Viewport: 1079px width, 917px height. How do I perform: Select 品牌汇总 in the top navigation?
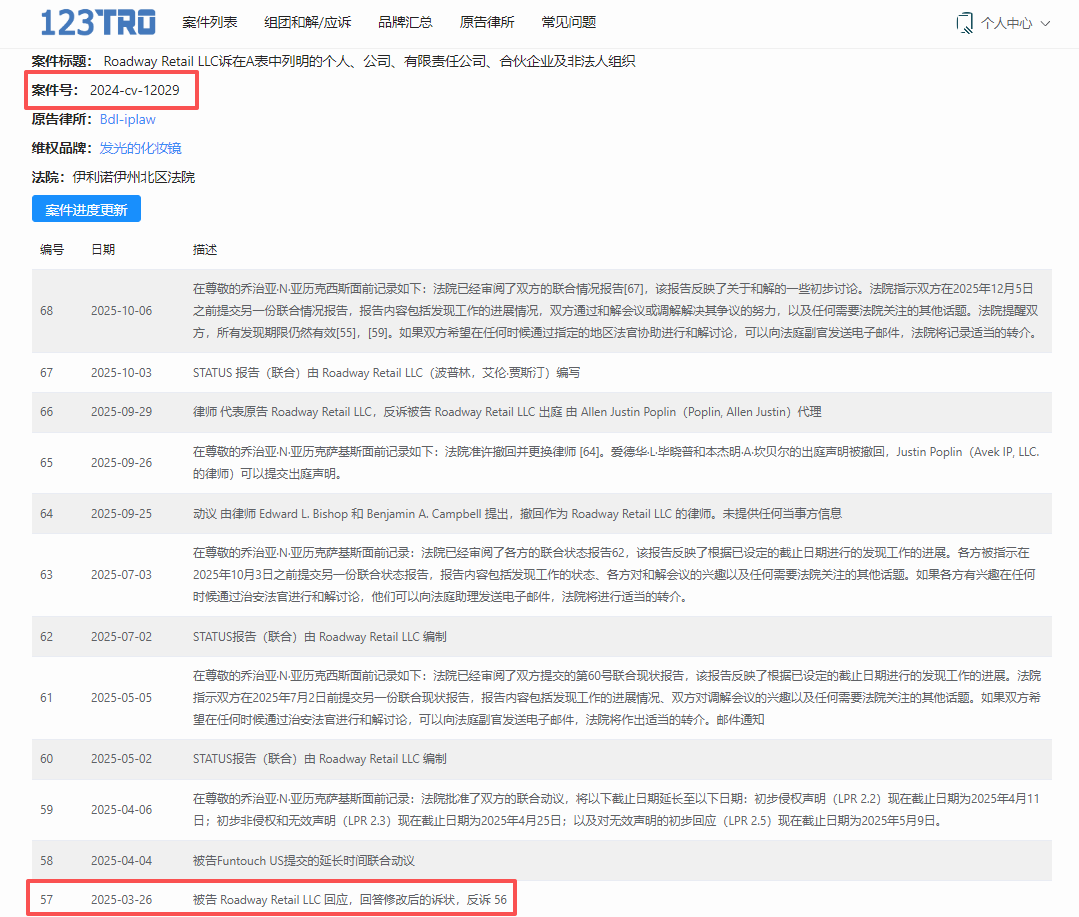tap(405, 22)
